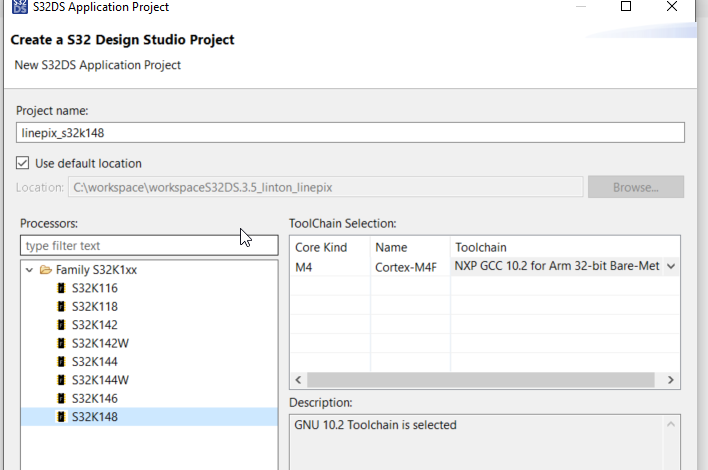Open the Toolchain dropdown for Cortex-M4F
708x470 pixels.
[670, 267]
